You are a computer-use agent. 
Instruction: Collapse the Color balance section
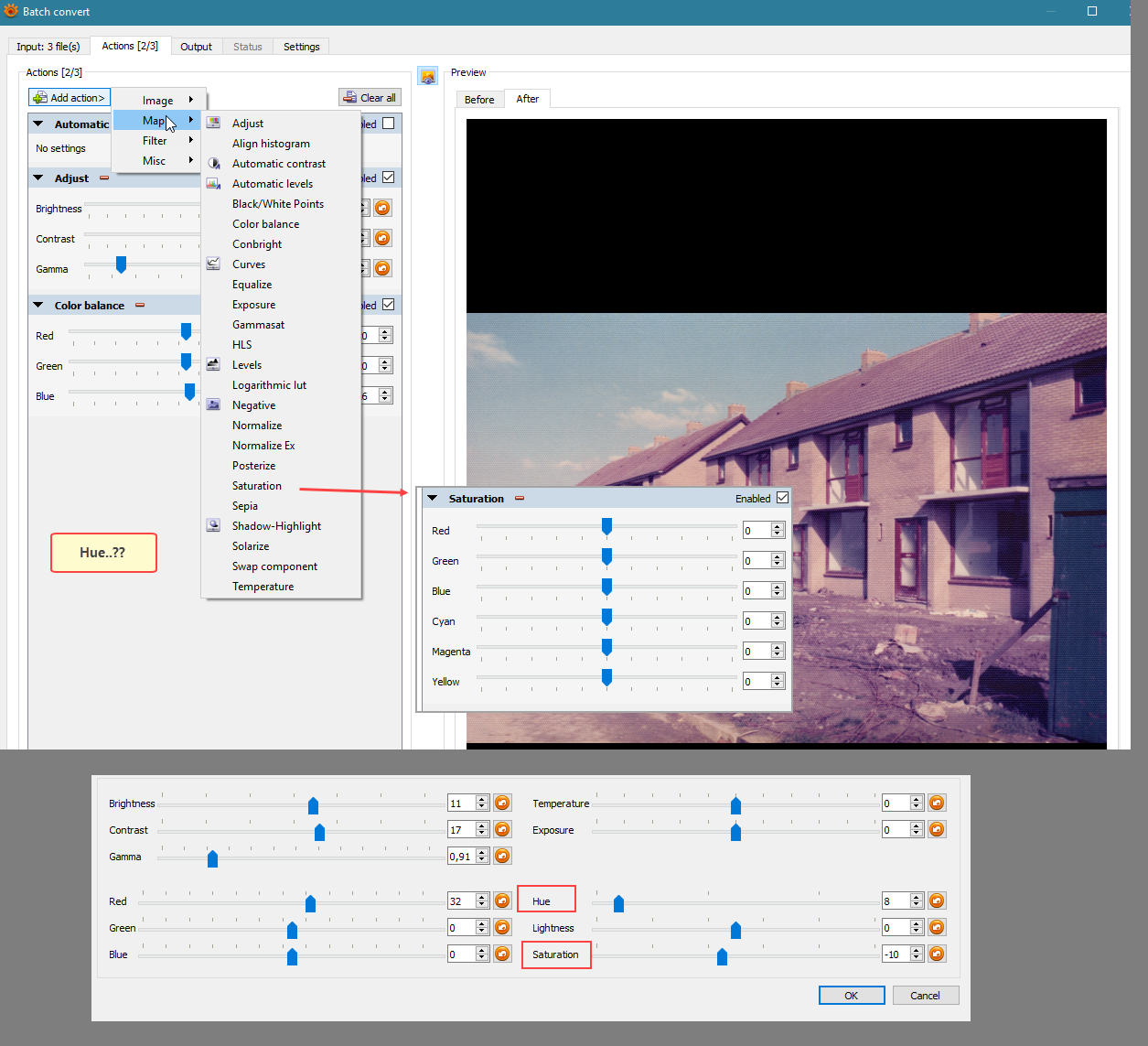[x=38, y=305]
